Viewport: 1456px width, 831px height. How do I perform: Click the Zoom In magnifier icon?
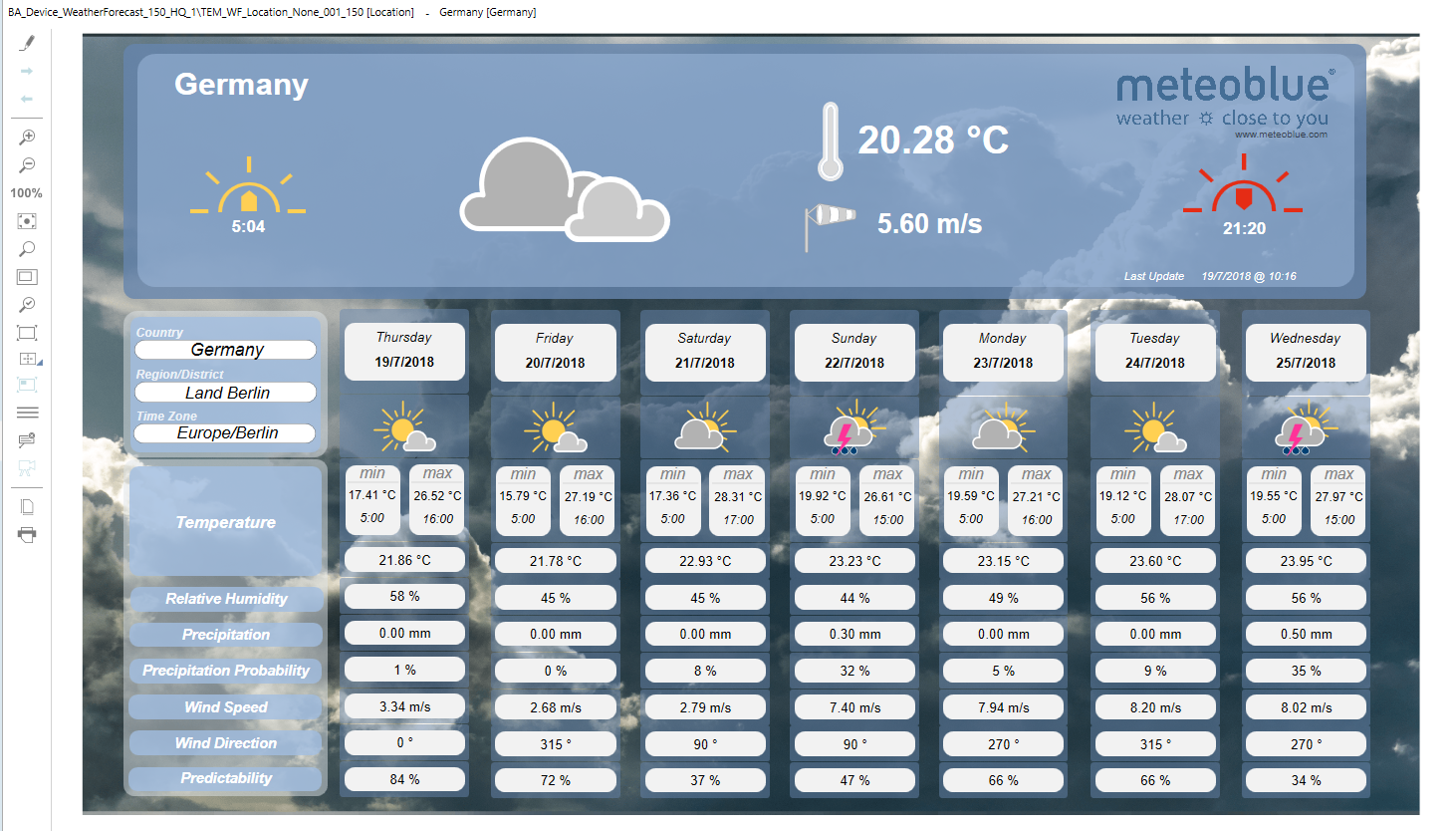point(26,137)
